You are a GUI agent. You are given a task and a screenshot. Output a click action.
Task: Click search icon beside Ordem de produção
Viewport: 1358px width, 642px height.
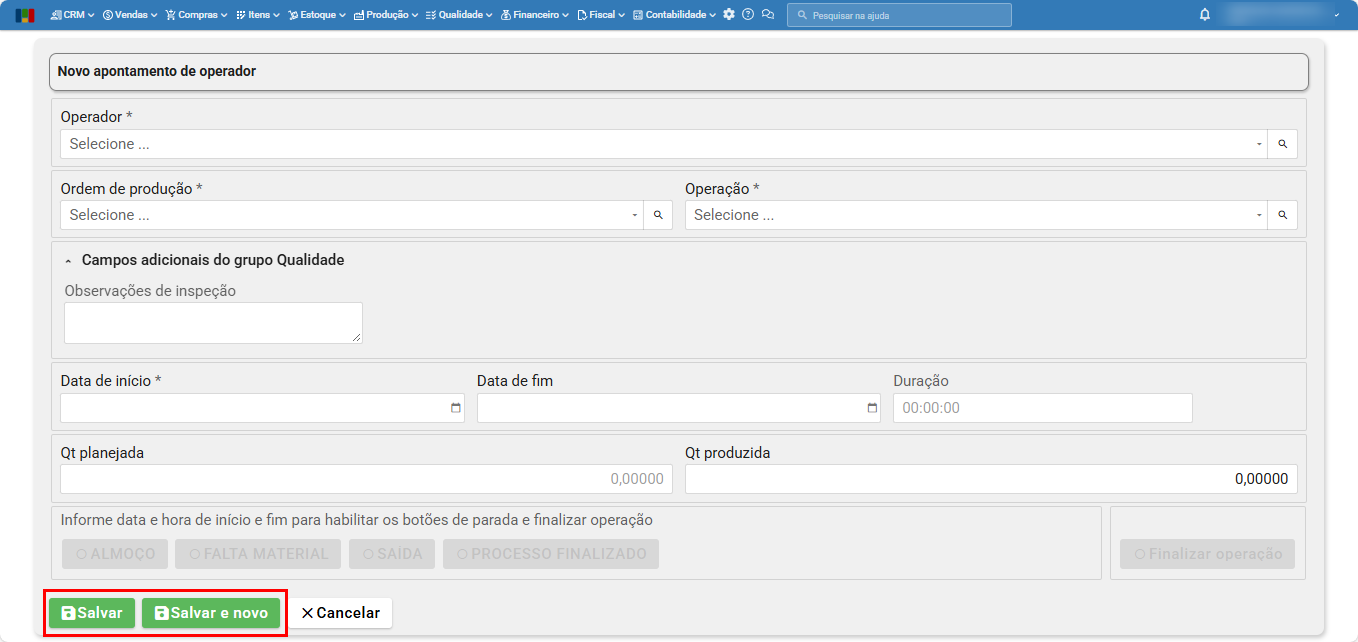(x=658, y=215)
